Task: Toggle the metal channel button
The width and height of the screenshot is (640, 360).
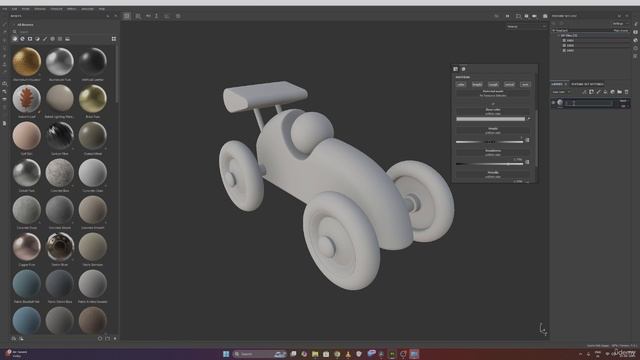Action: pos(509,84)
